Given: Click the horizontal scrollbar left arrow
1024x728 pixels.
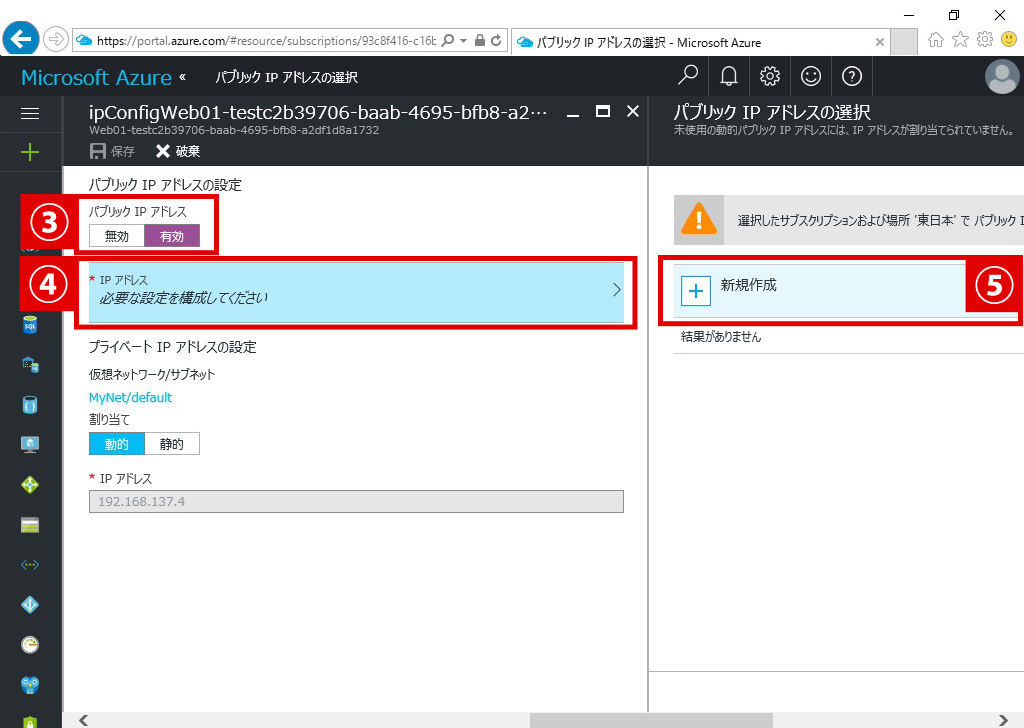Looking at the screenshot, I should pyautogui.click(x=84, y=720).
